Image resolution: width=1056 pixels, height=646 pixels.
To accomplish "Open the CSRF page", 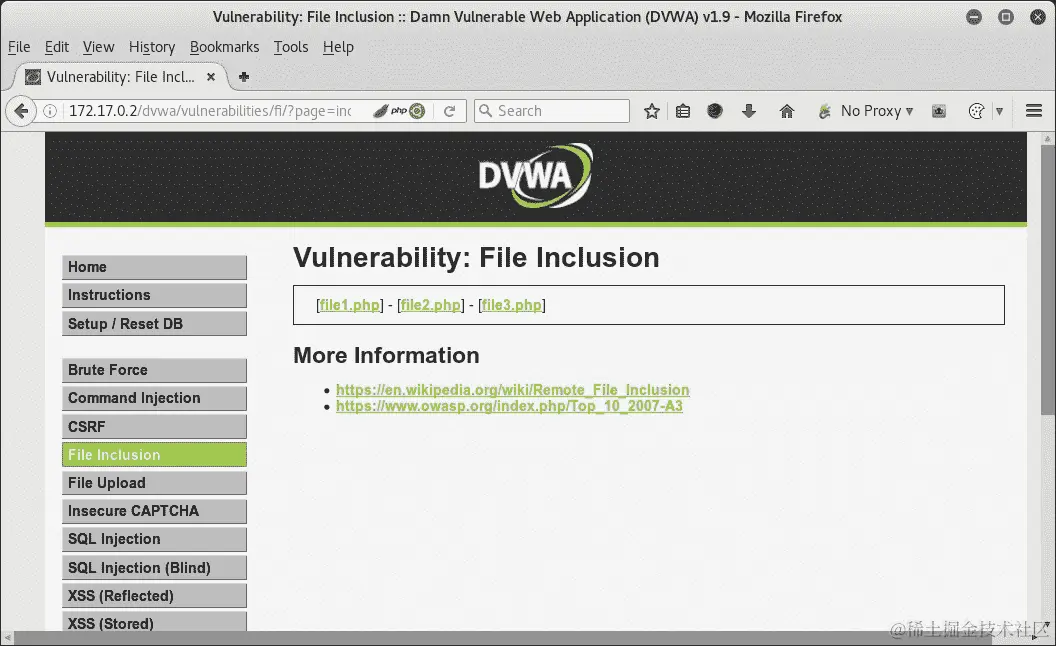I will (154, 426).
